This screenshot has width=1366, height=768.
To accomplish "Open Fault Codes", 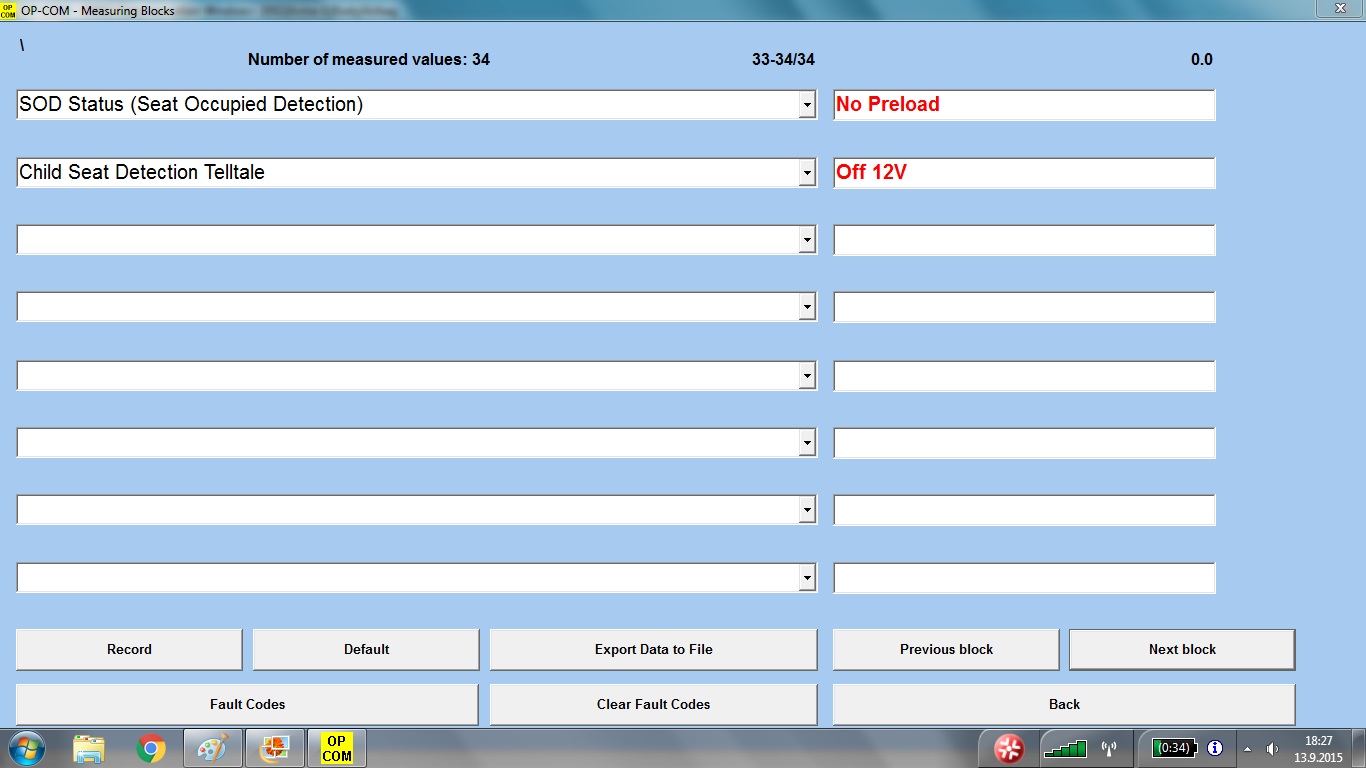I will (247, 704).
